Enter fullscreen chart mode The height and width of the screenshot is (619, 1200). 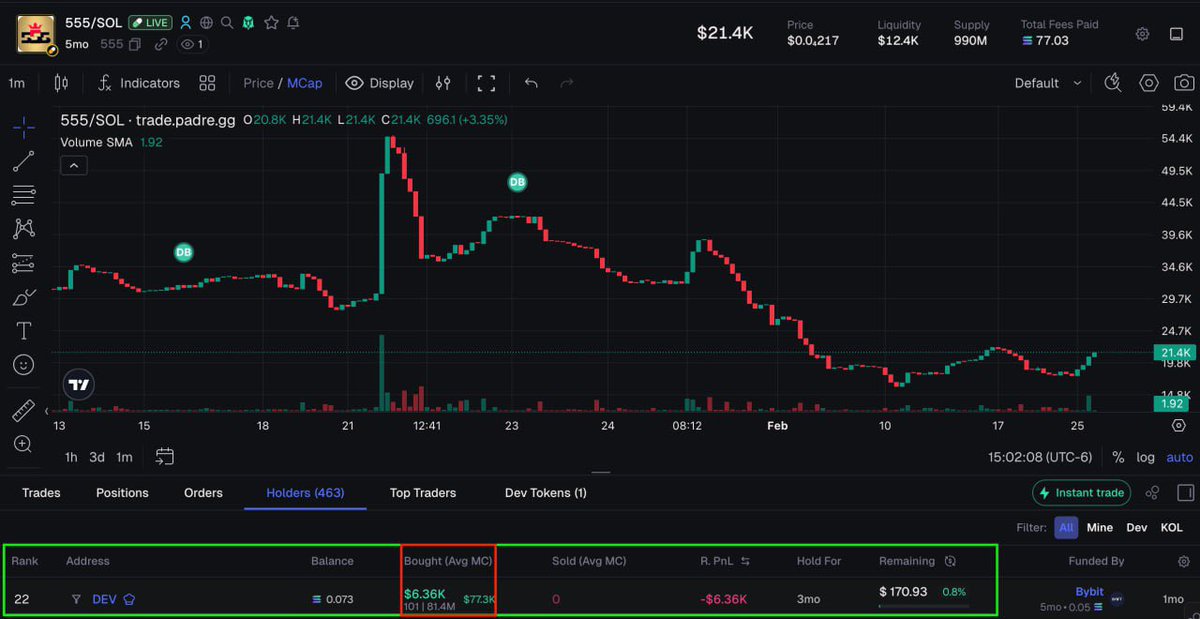[x=487, y=83]
